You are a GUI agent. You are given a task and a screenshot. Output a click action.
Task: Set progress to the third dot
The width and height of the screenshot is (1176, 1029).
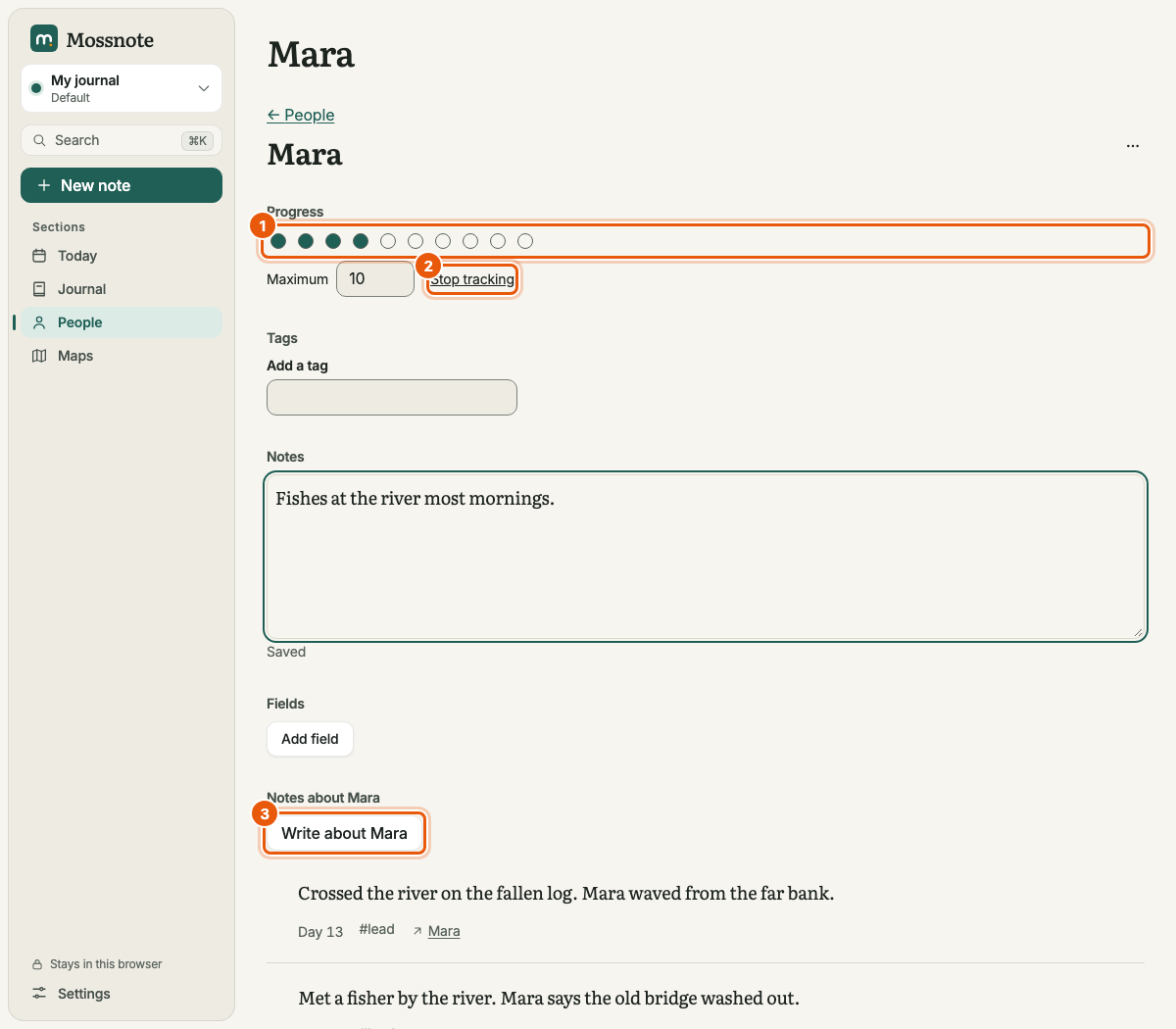tap(333, 241)
